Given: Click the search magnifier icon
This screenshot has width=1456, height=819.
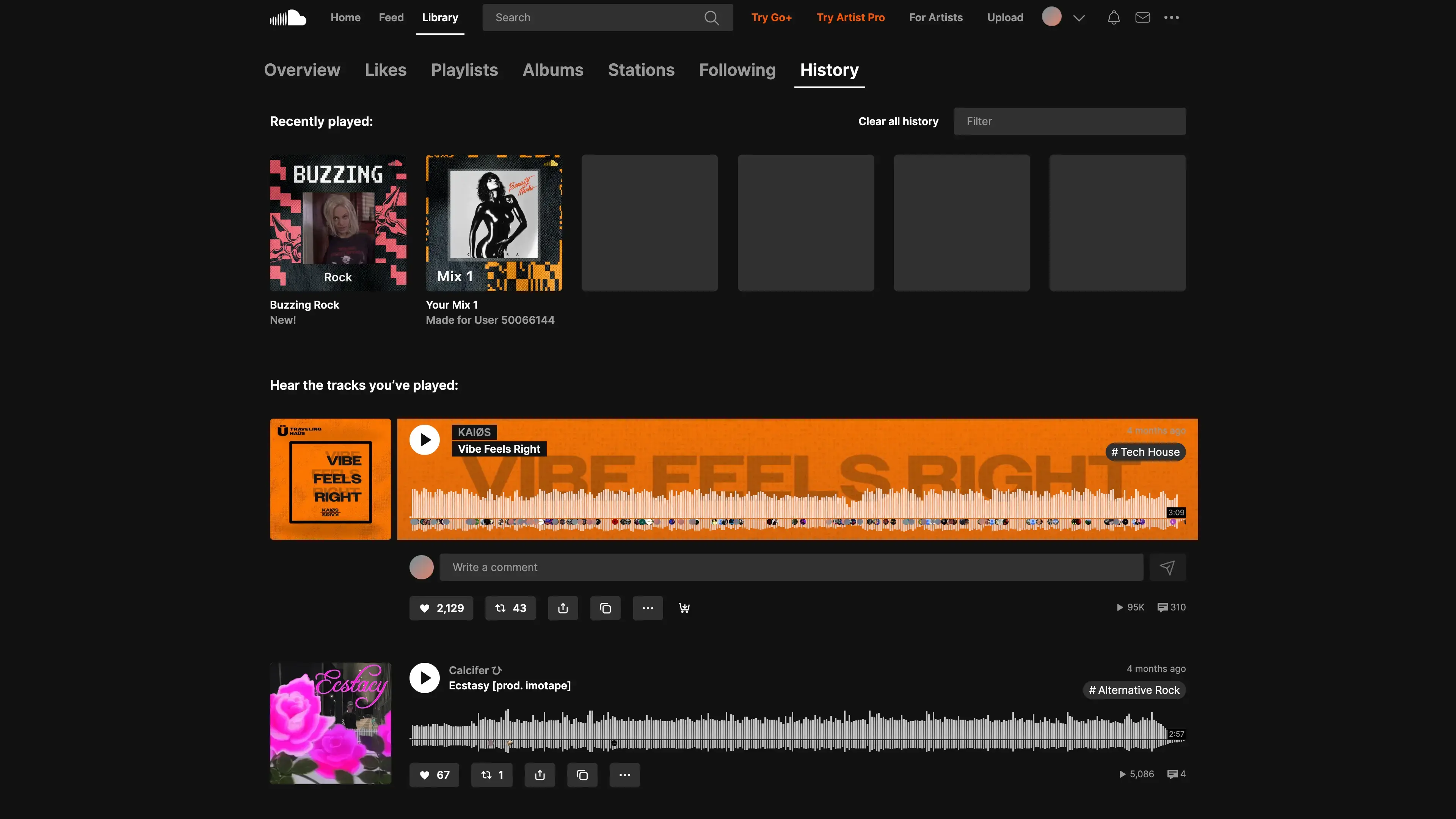Looking at the screenshot, I should pos(712,17).
